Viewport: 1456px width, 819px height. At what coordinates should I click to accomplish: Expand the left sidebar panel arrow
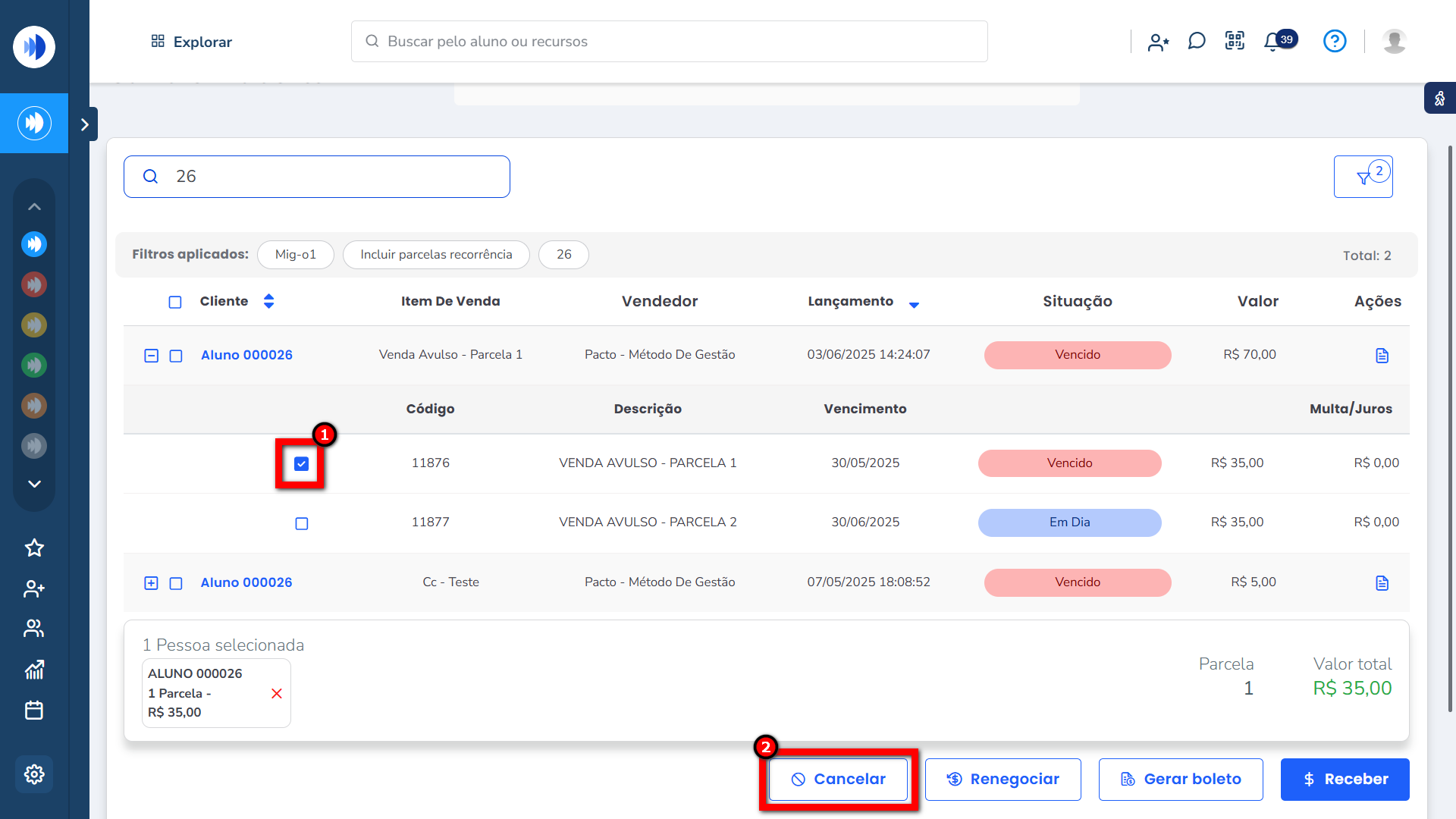click(x=85, y=124)
